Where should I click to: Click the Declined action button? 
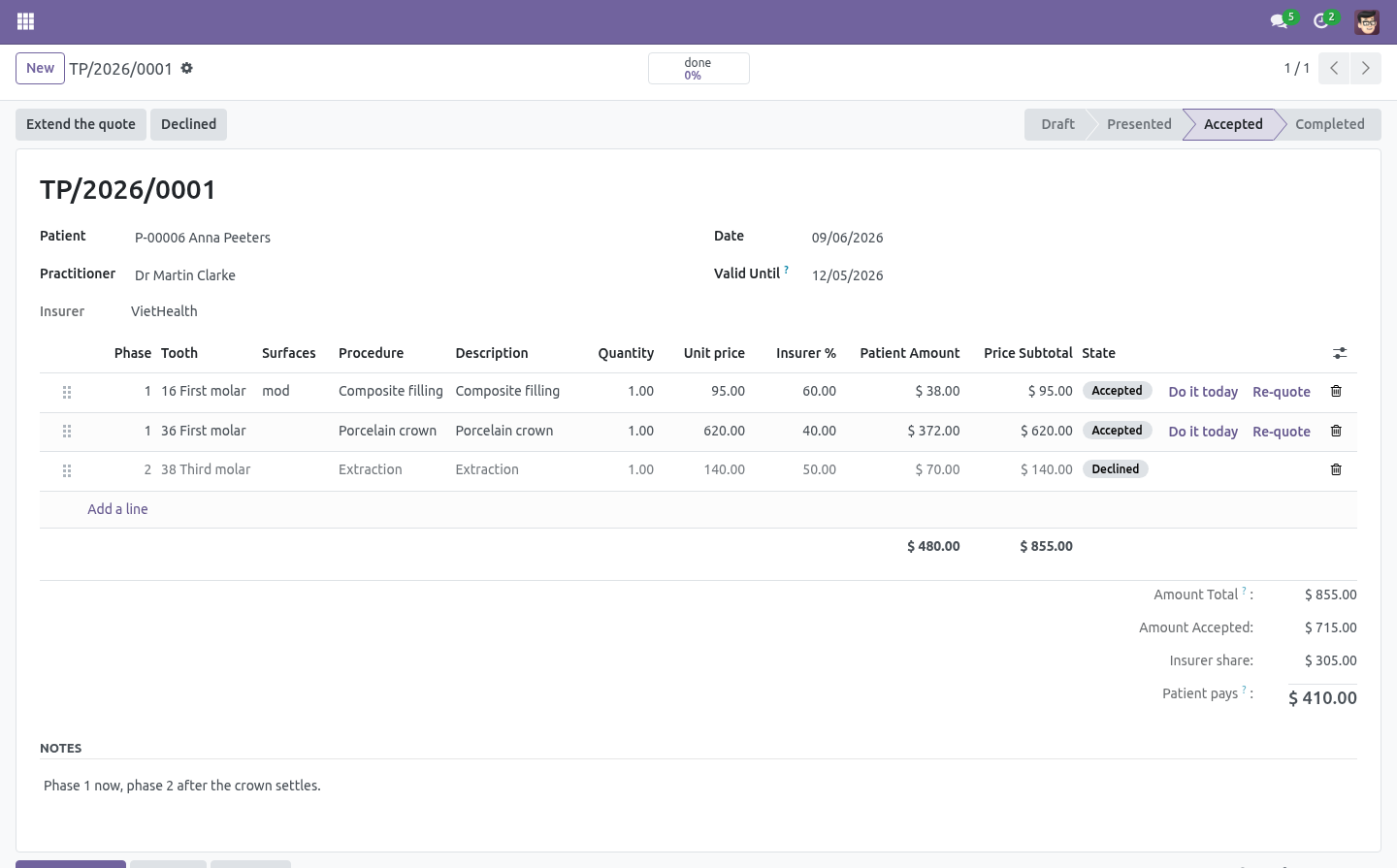tap(188, 124)
